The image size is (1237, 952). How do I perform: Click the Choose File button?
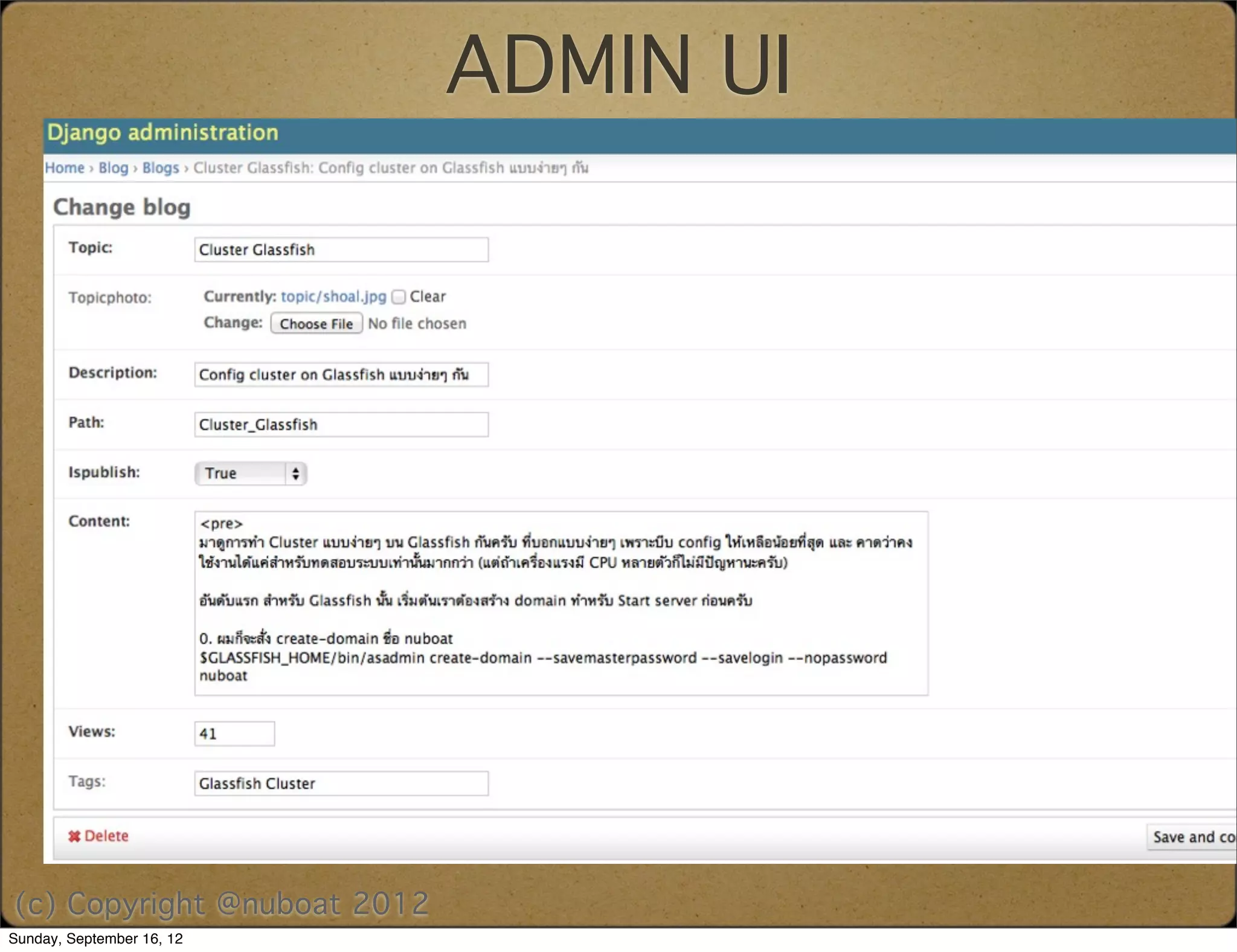click(316, 323)
